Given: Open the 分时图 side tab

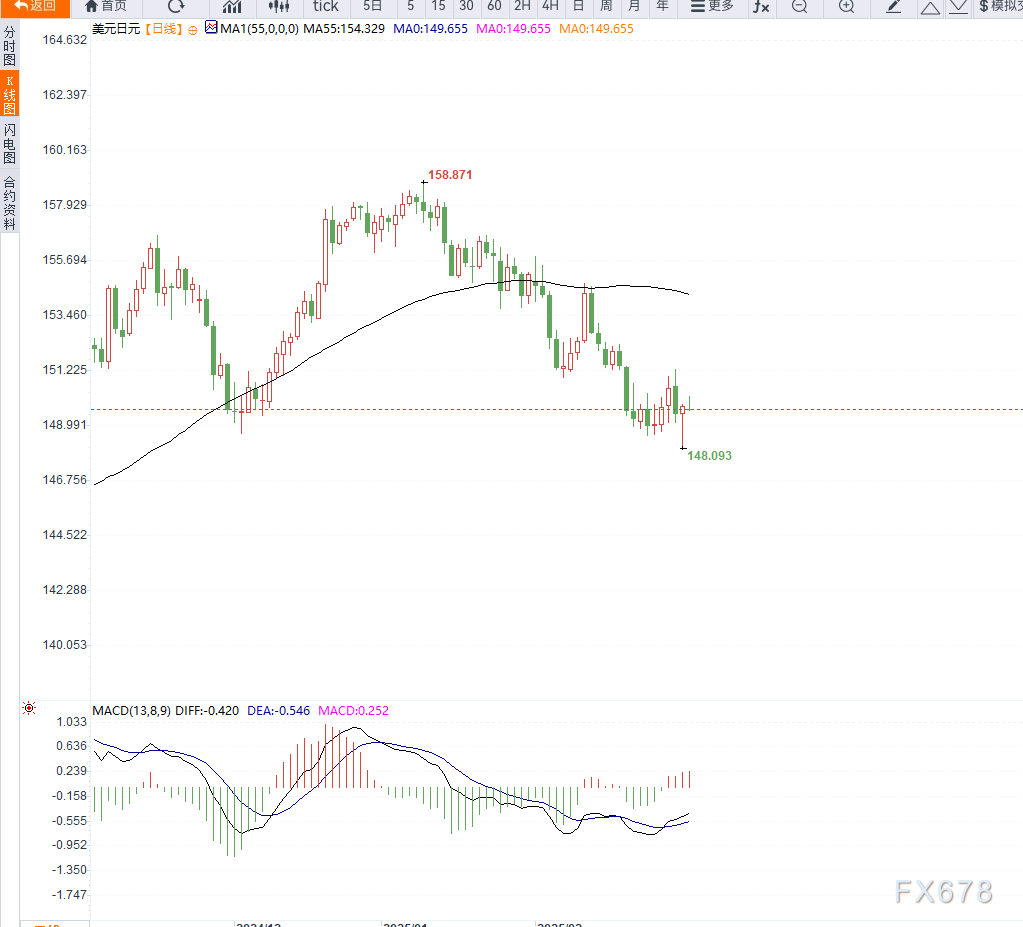Looking at the screenshot, I should click(x=9, y=46).
